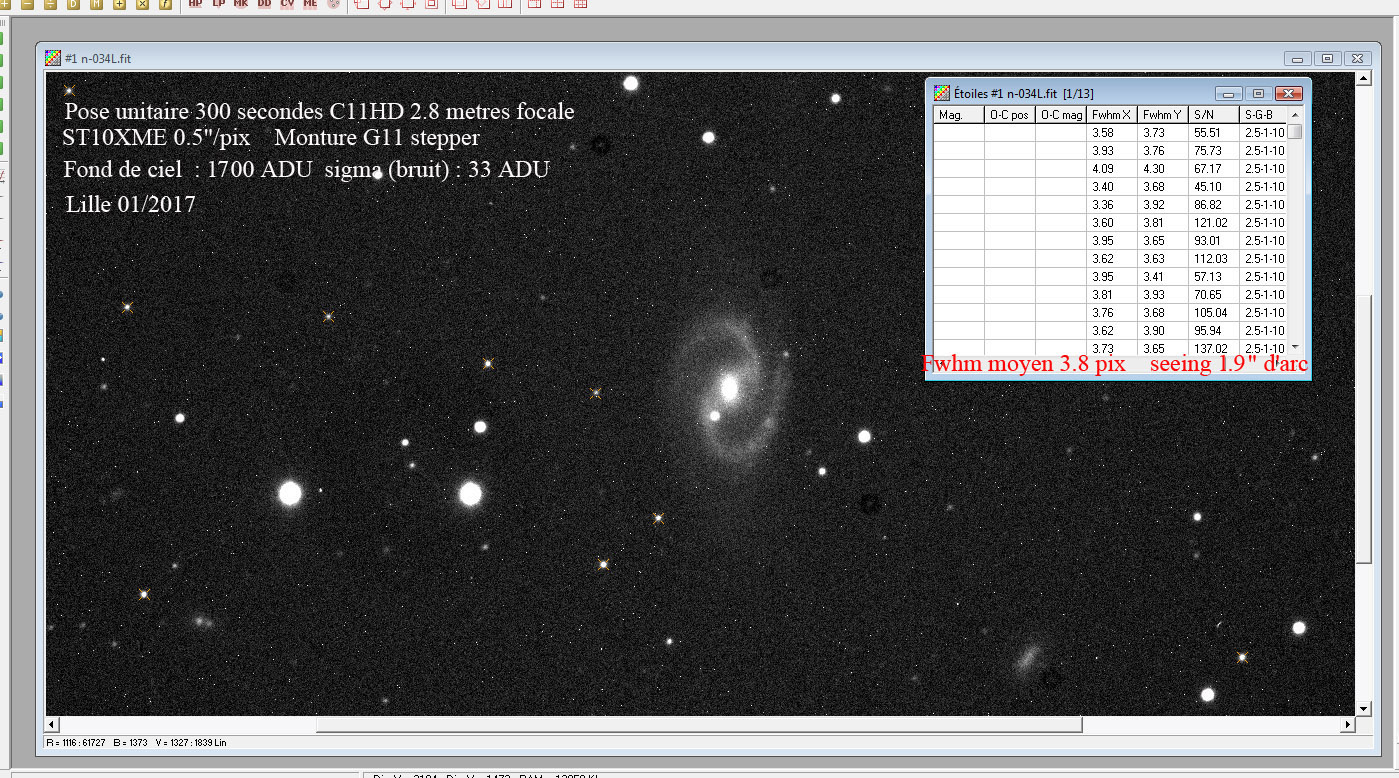This screenshot has height=778, width=1399.
Task: Click the DD toolbar icon
Action: tap(264, 4)
